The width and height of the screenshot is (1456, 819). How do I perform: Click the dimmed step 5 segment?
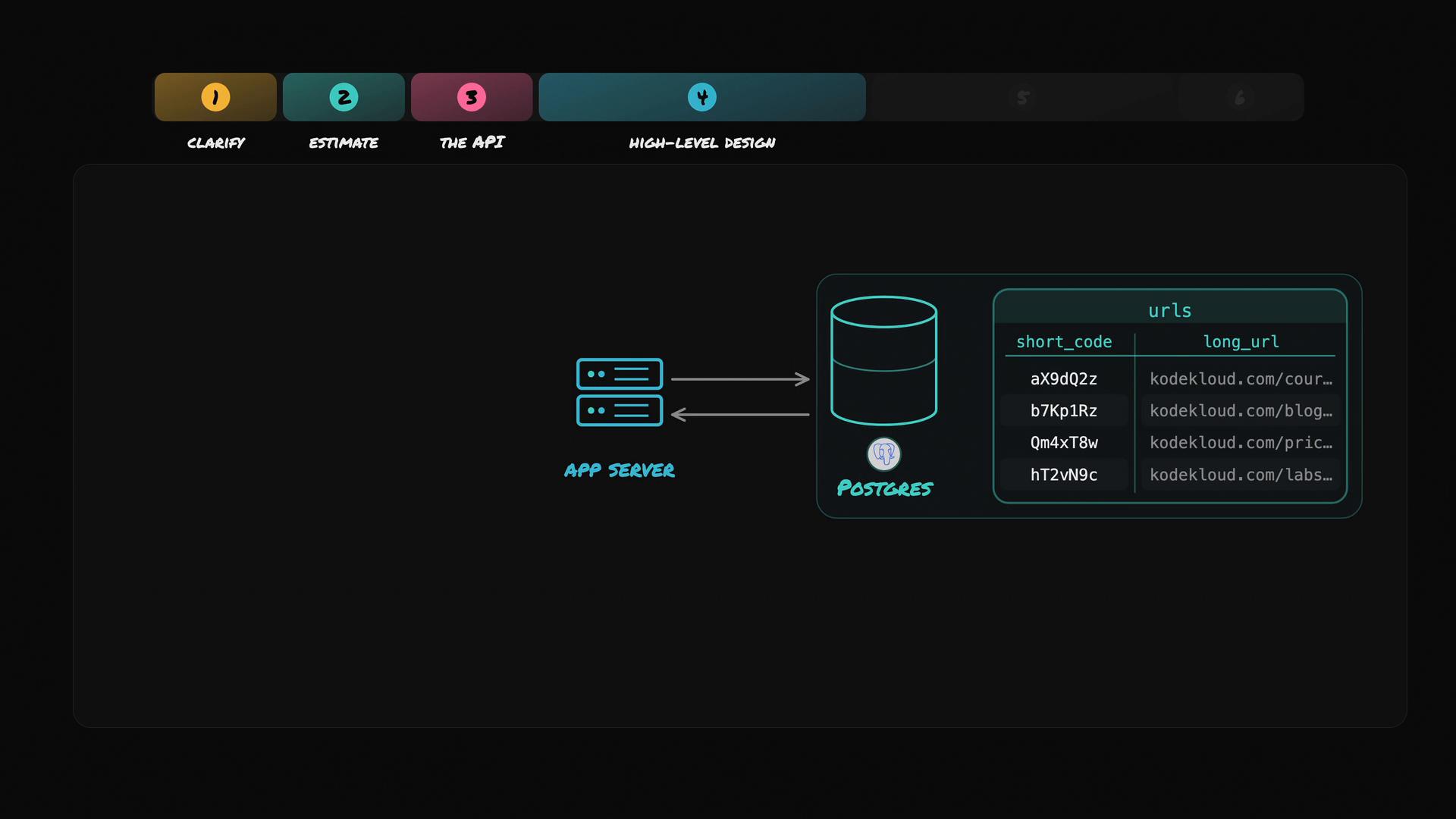[1023, 97]
